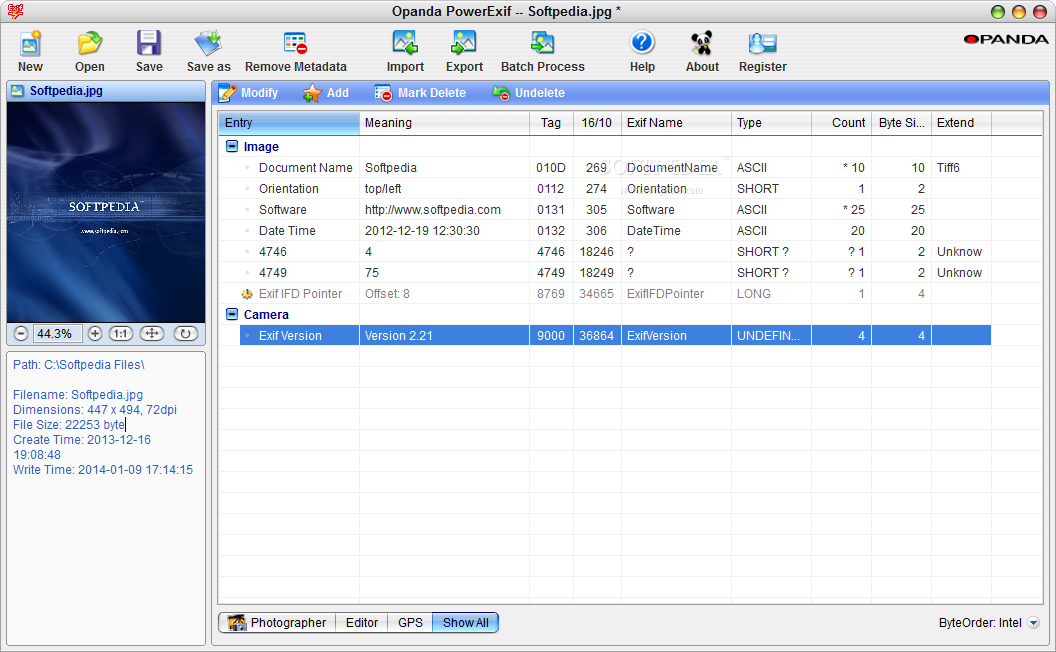The image size is (1056, 652).
Task: Click the Export toolbar icon
Action: 464,43
